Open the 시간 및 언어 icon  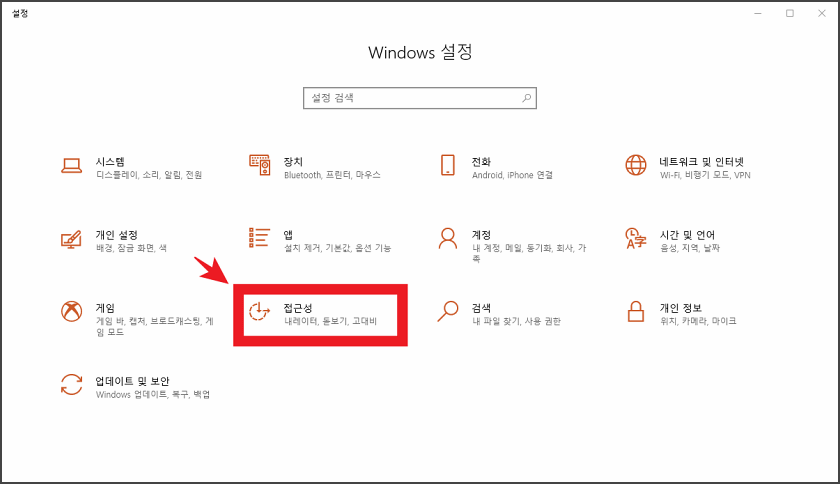(x=636, y=239)
